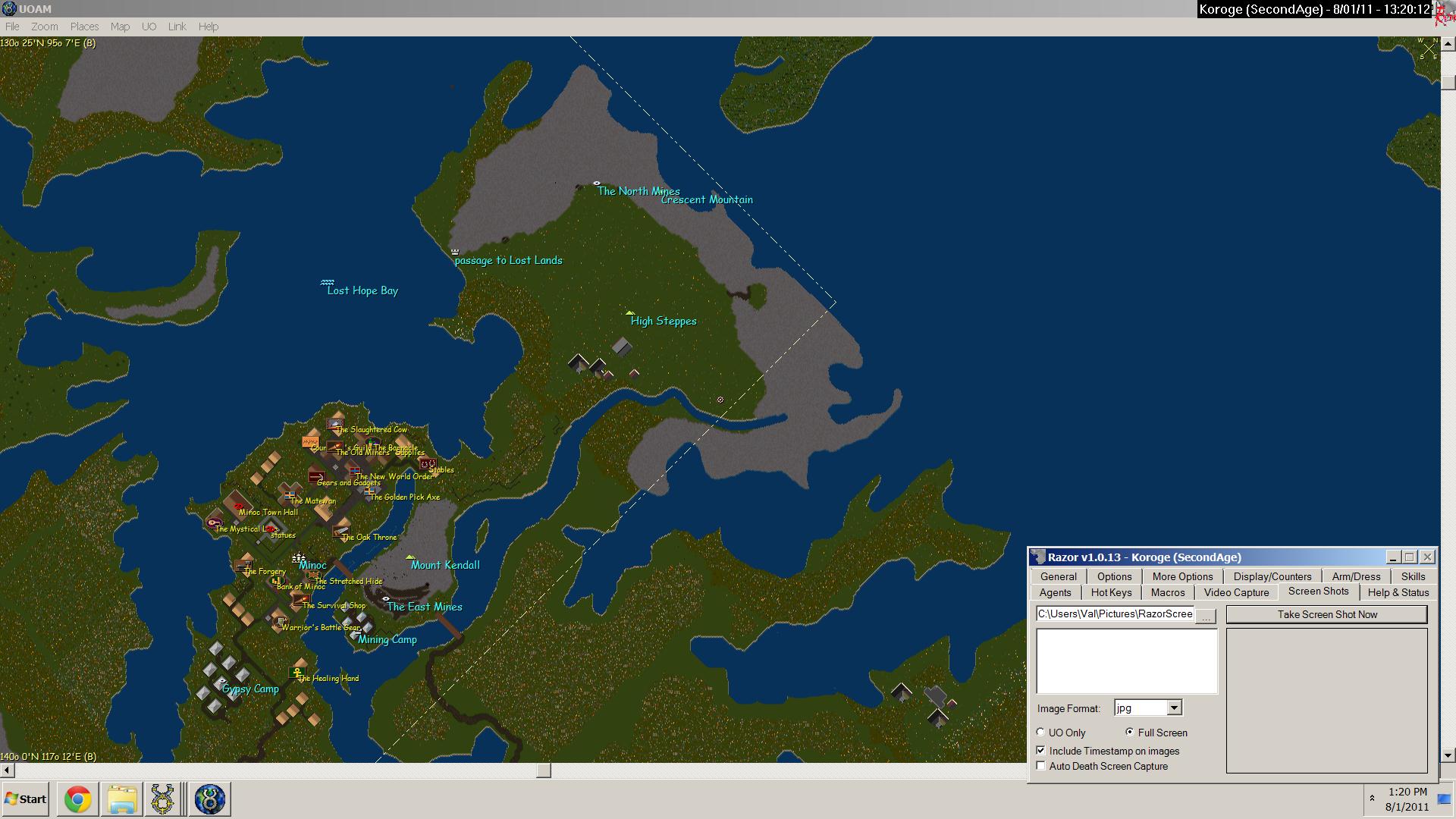Show hidden system tray icons
This screenshot has width=1456, height=819.
(1371, 799)
